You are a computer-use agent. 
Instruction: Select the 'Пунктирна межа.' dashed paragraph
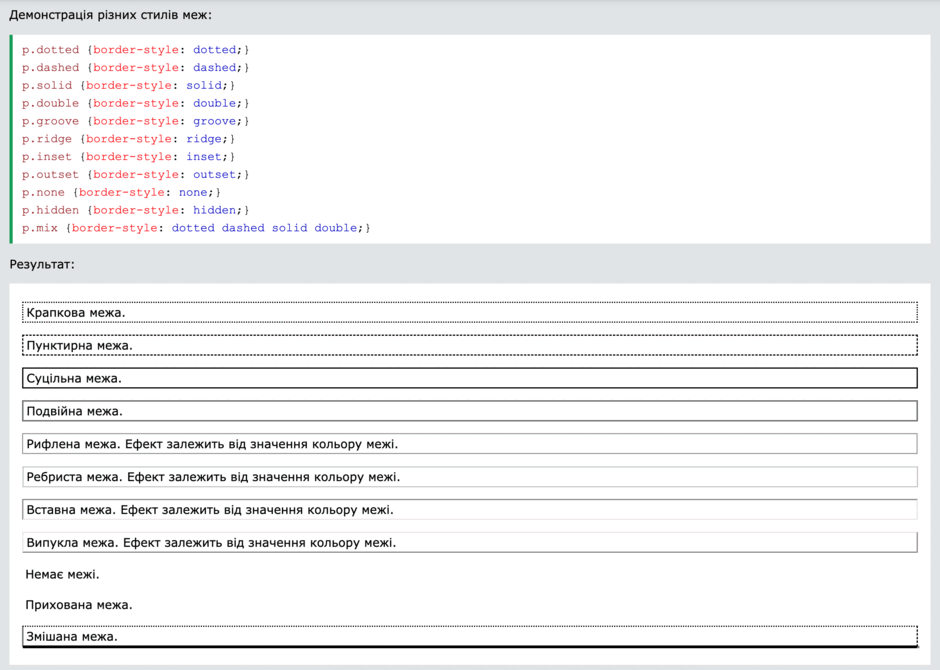tap(469, 345)
